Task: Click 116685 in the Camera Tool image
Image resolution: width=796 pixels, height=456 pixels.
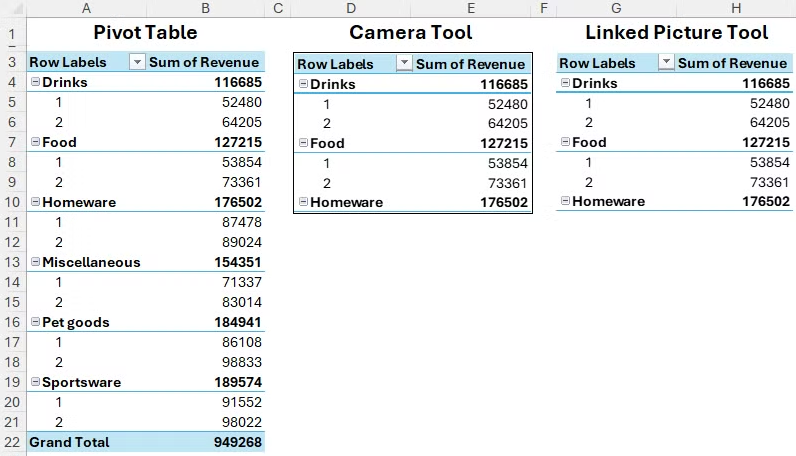Action: [x=504, y=84]
